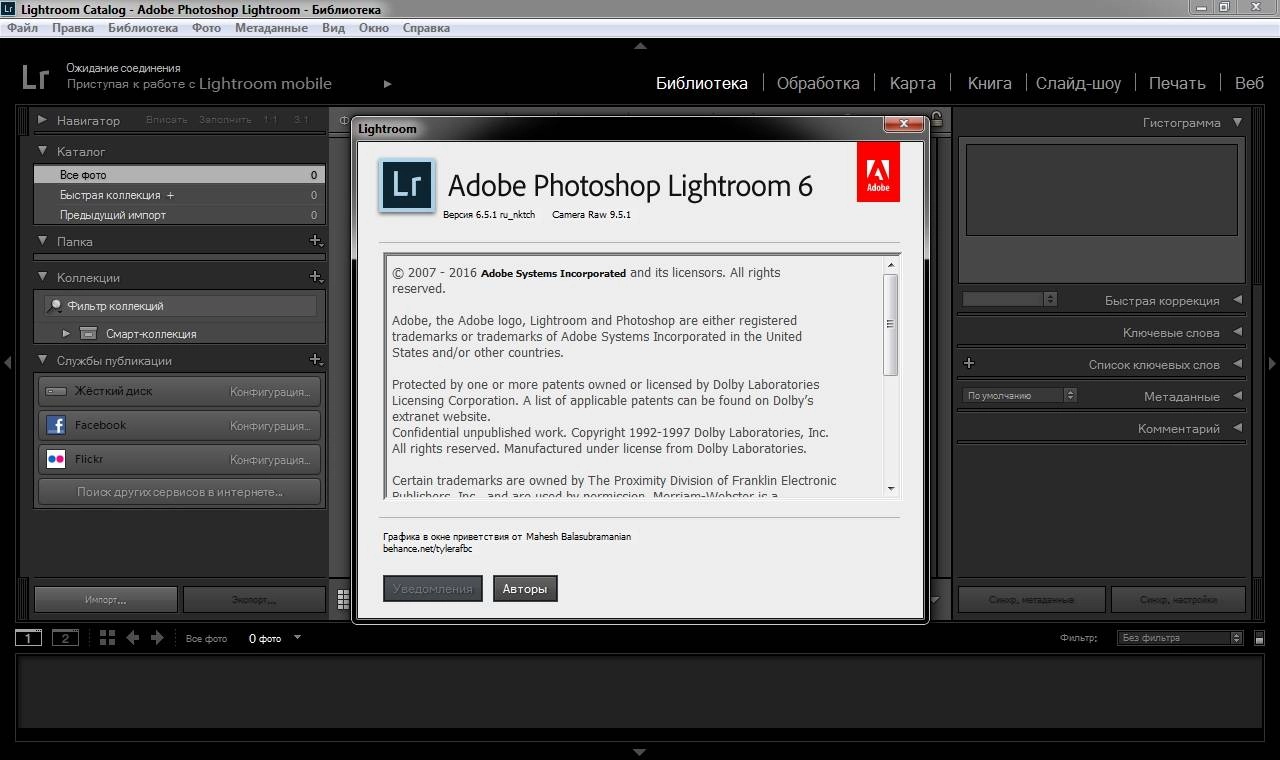Hide the top module picker panel arrow
This screenshot has height=760, width=1280.
[x=640, y=46]
